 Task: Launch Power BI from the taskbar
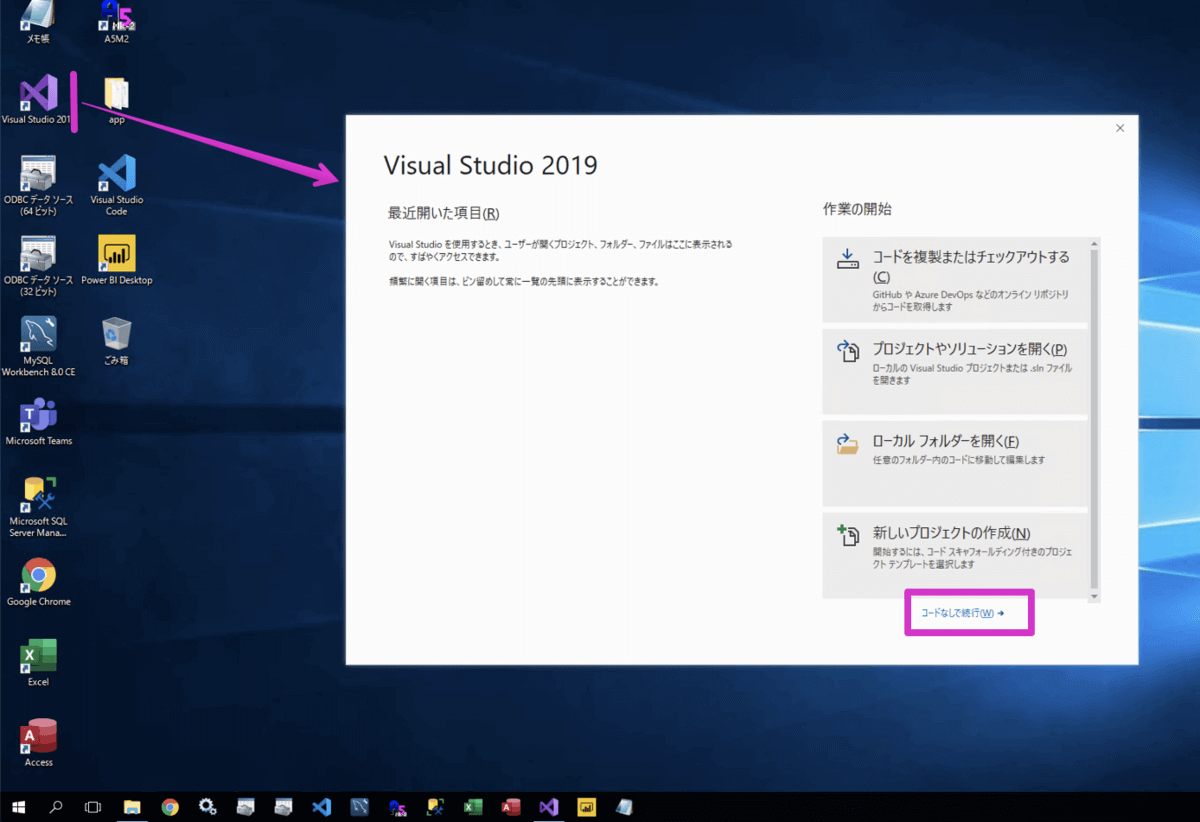(587, 807)
